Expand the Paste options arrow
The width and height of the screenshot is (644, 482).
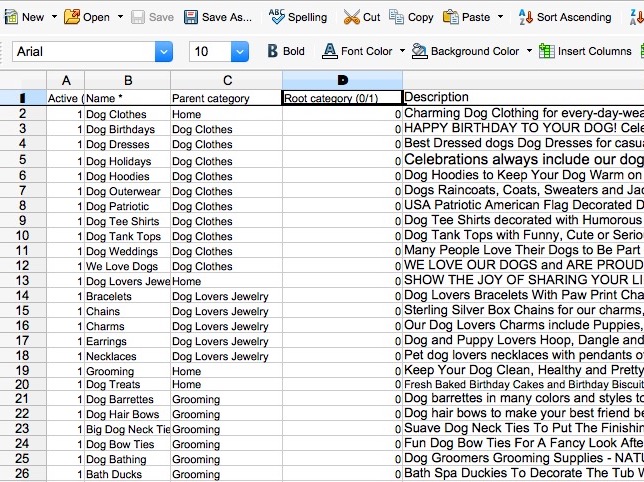[x=500, y=17]
